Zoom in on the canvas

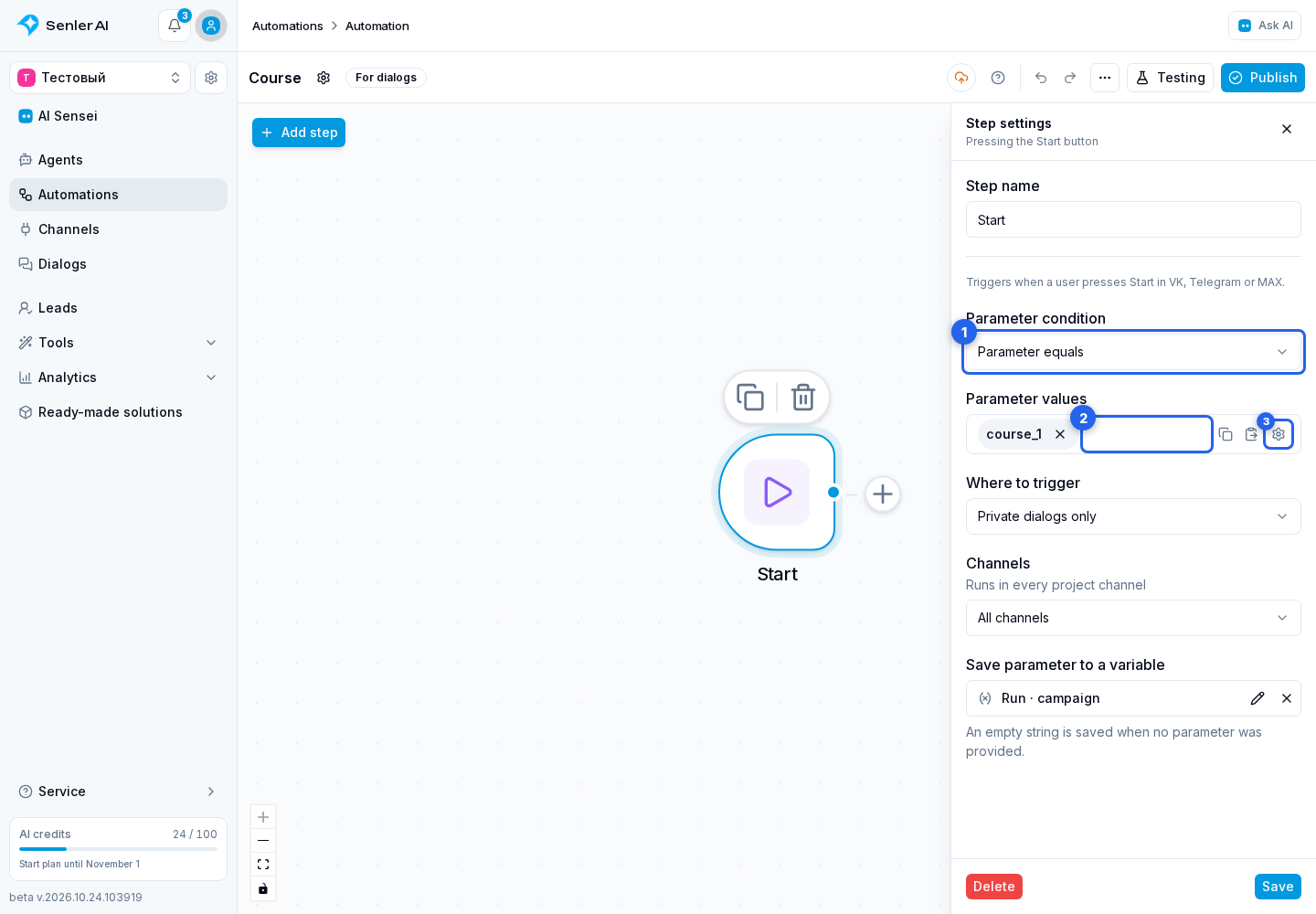tap(263, 817)
